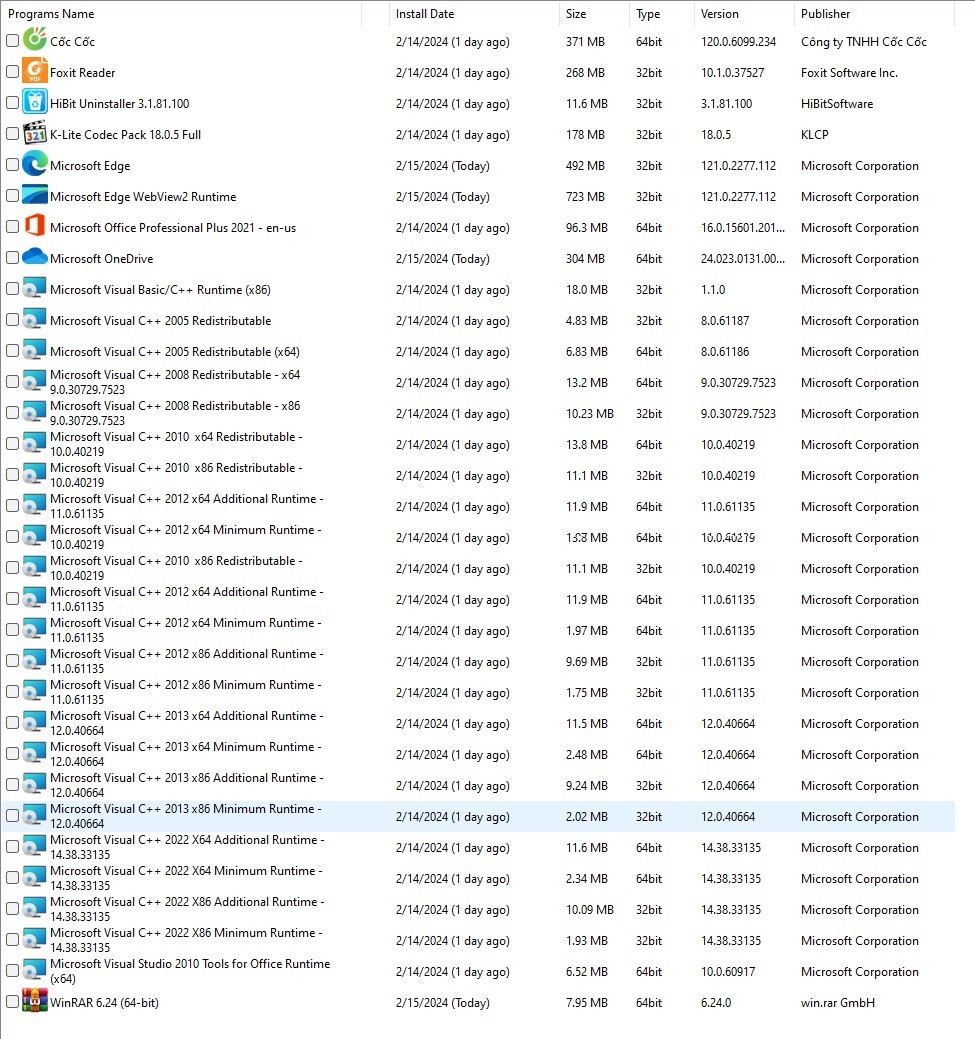Click the Microsoft Edge WebView2 Runtime icon
975x1039 pixels.
34,196
